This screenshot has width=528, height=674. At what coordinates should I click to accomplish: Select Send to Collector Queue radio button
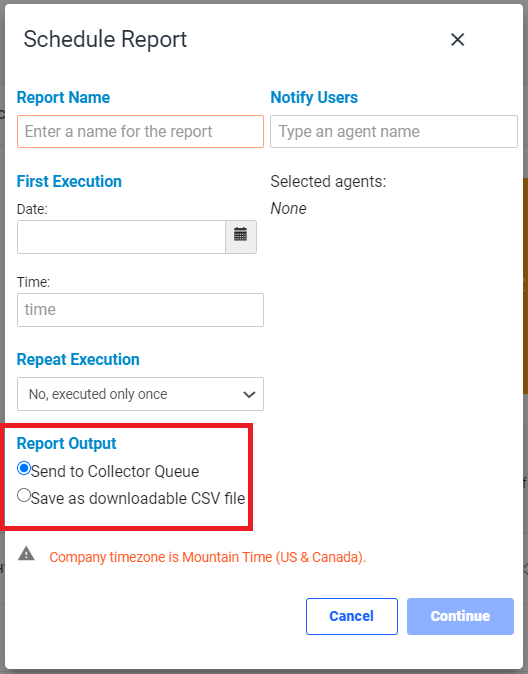point(24,468)
